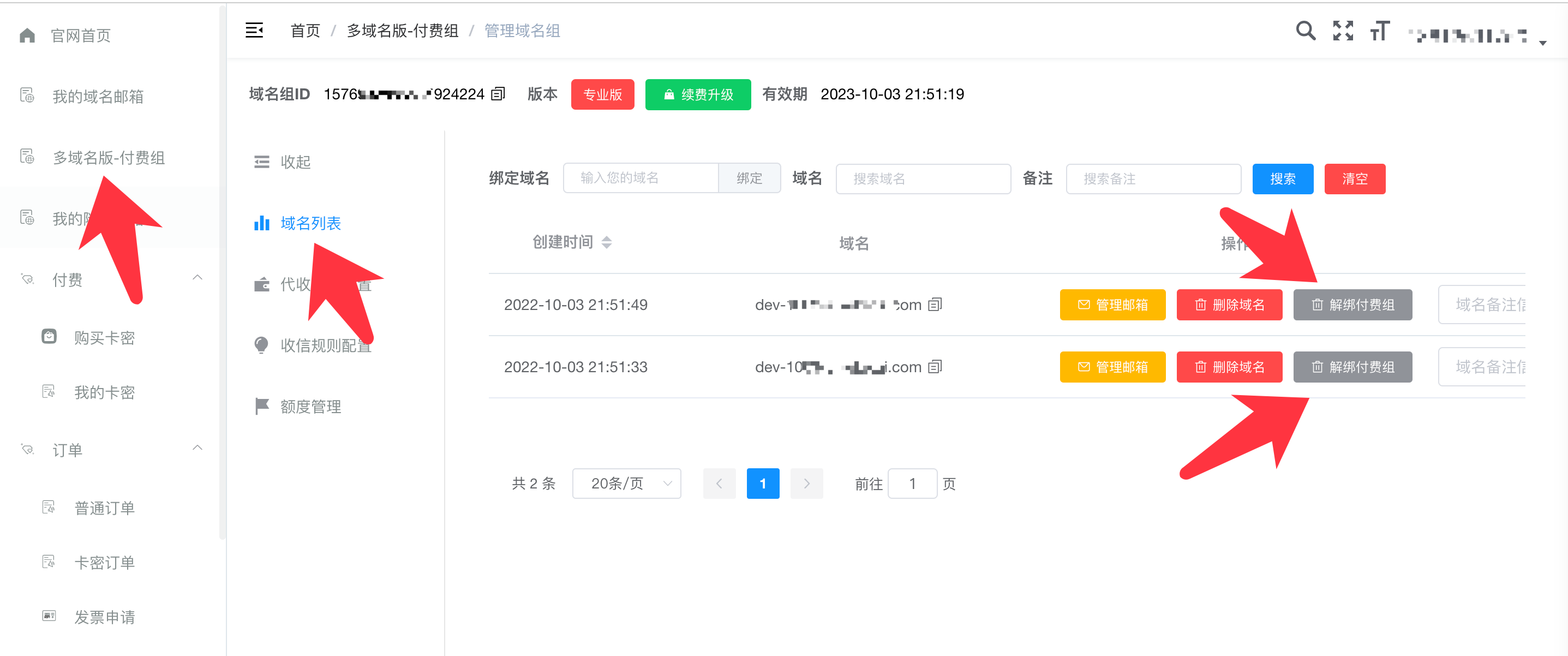Select 域名列表 in the side menu
Screen dimensions: 1568x656
tap(310, 224)
